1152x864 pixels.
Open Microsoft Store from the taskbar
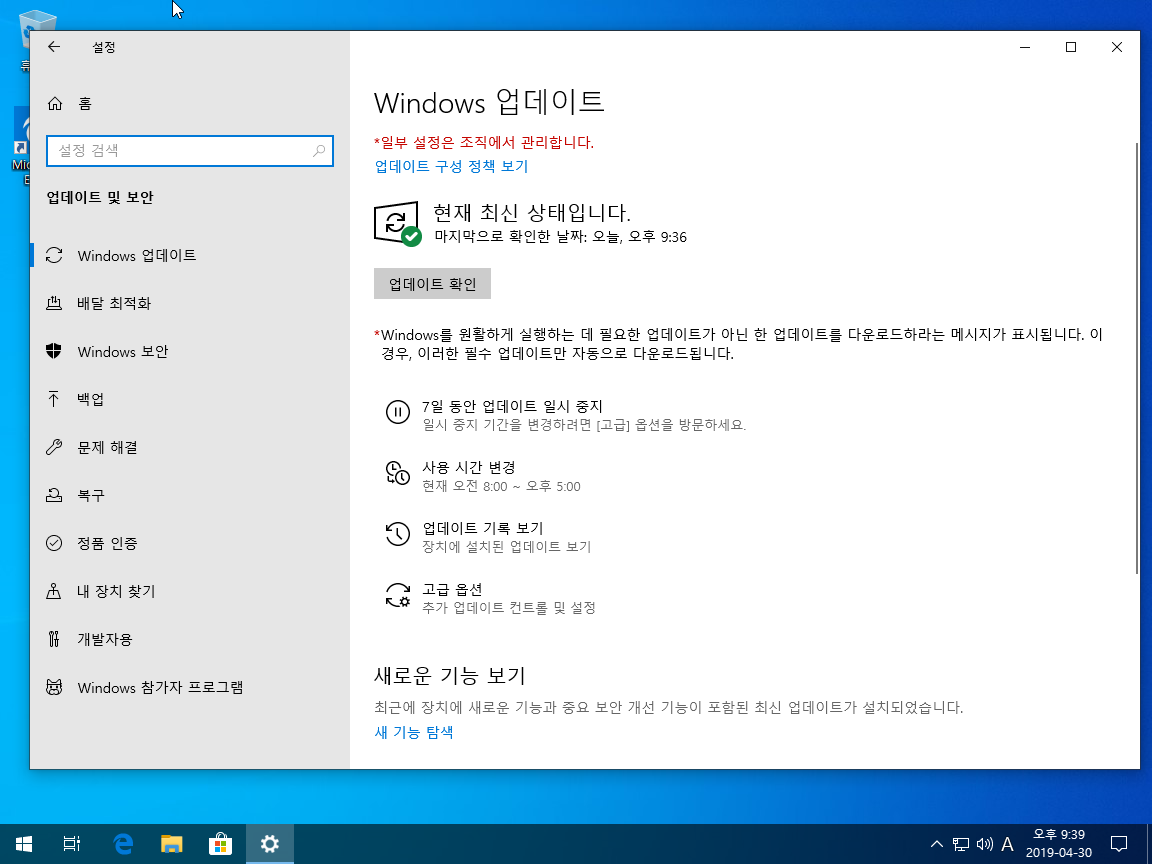tap(220, 844)
